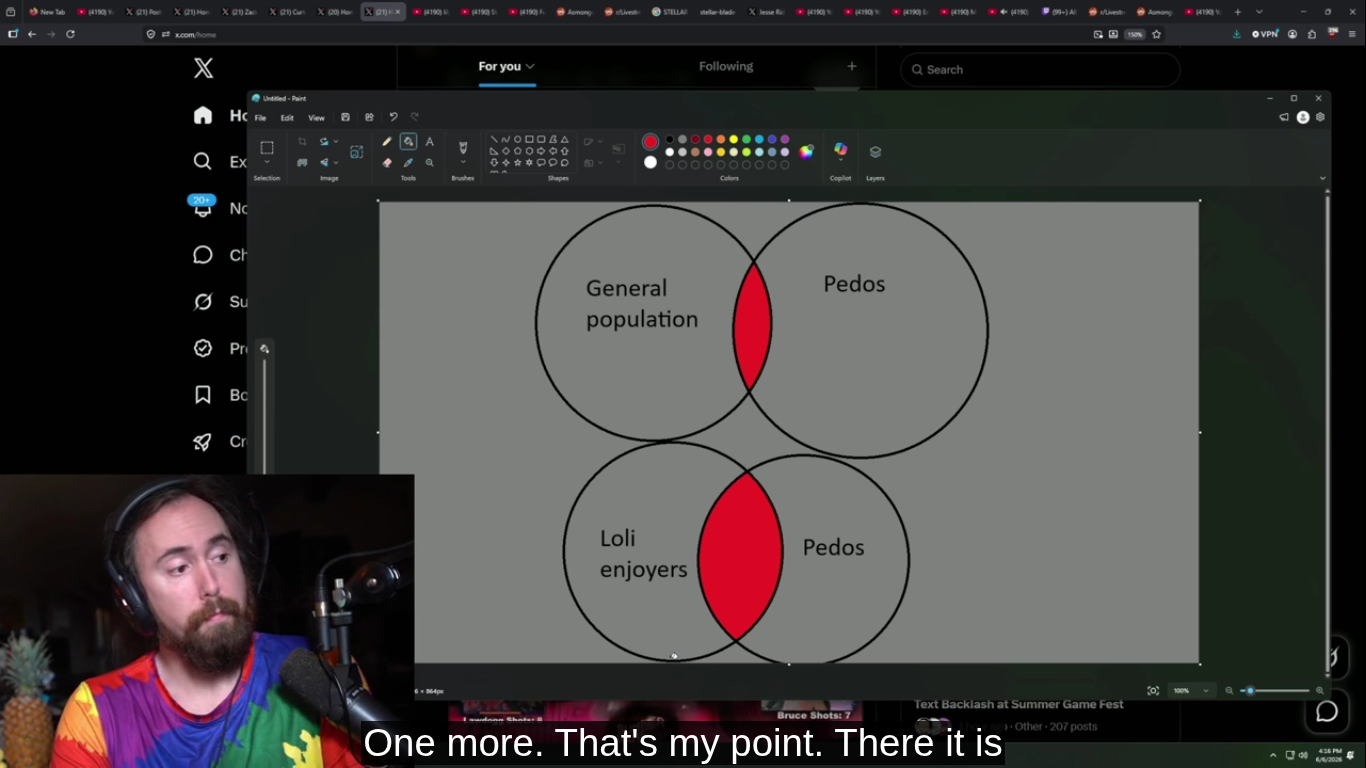
Task: Open Explore search icon in X sidebar
Action: pyautogui.click(x=203, y=161)
